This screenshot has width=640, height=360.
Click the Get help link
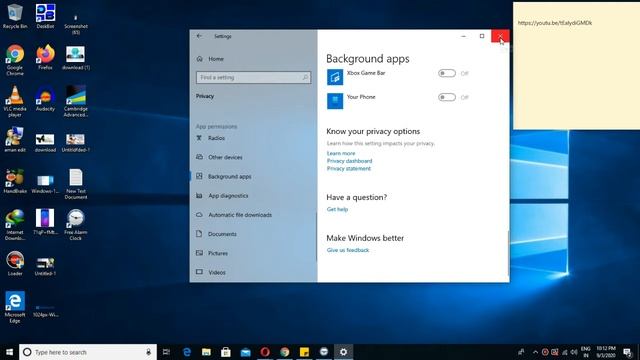(x=337, y=209)
